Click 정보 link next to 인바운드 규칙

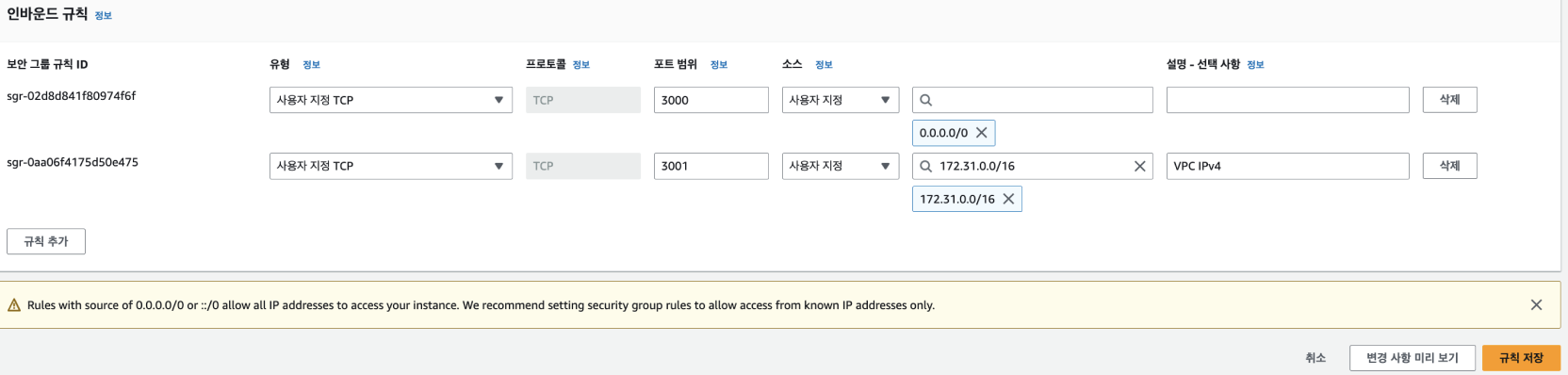[104, 16]
